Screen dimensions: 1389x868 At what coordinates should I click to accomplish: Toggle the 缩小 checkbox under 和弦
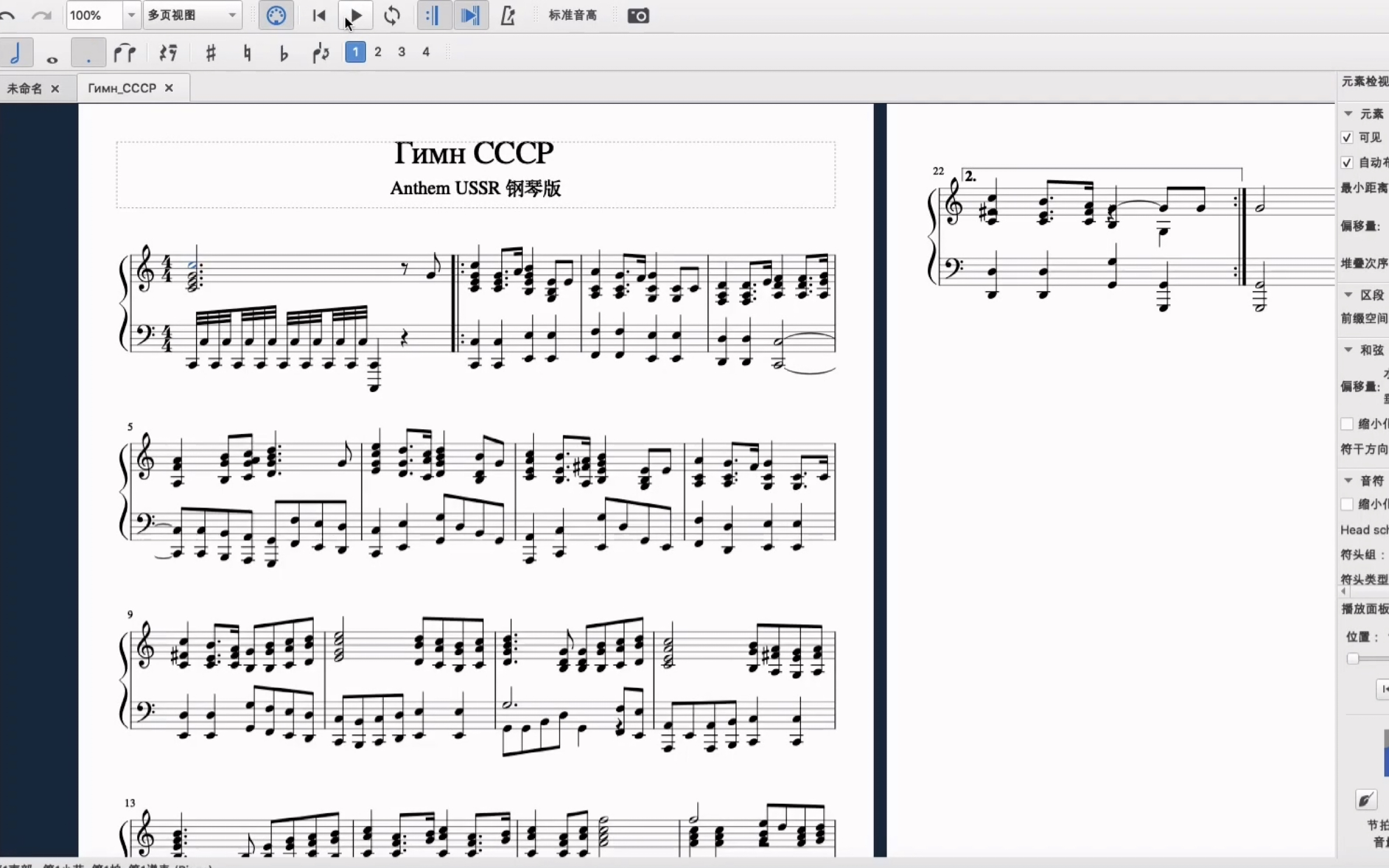tap(1347, 424)
